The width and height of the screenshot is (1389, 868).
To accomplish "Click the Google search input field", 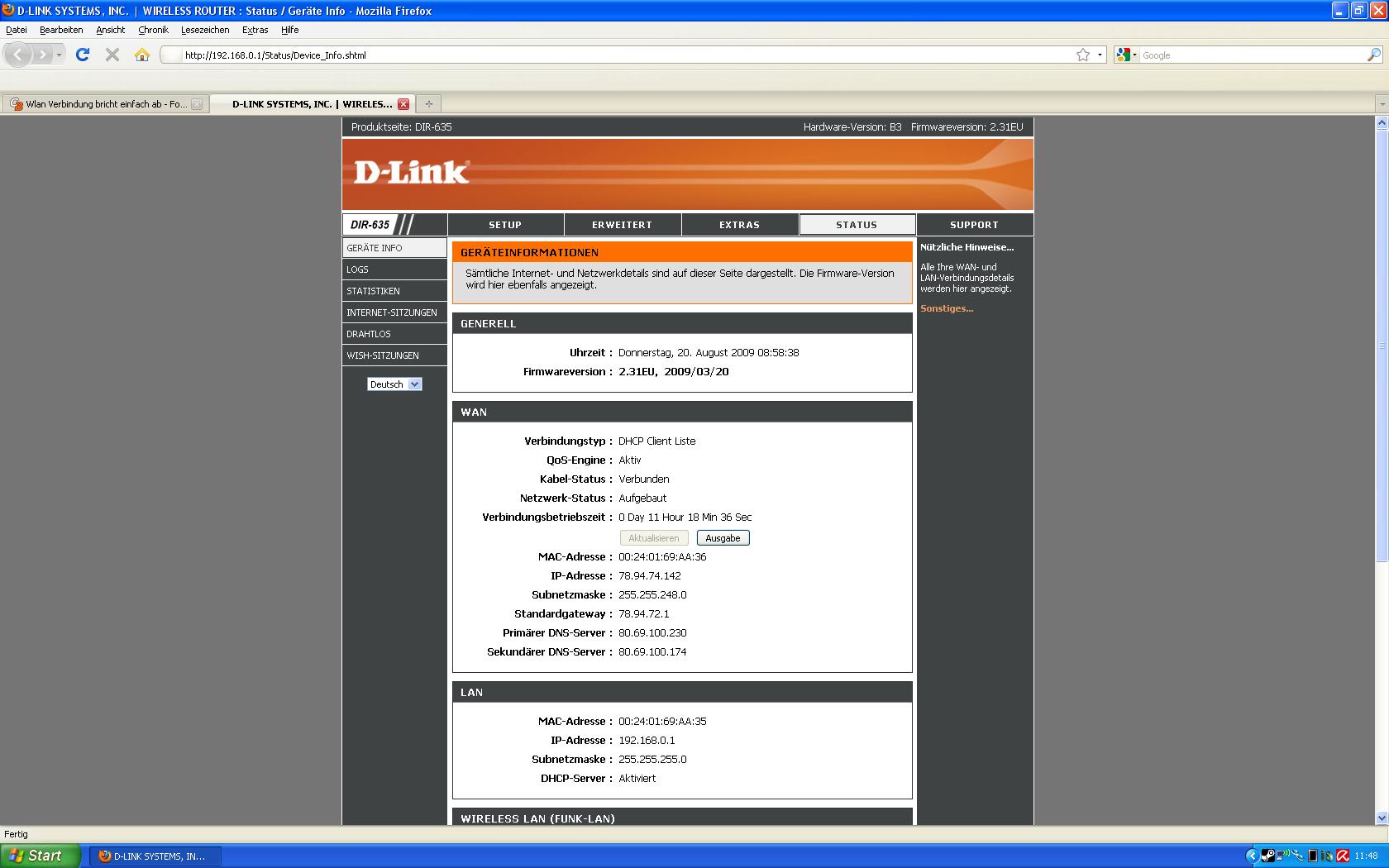I will coord(1253,55).
